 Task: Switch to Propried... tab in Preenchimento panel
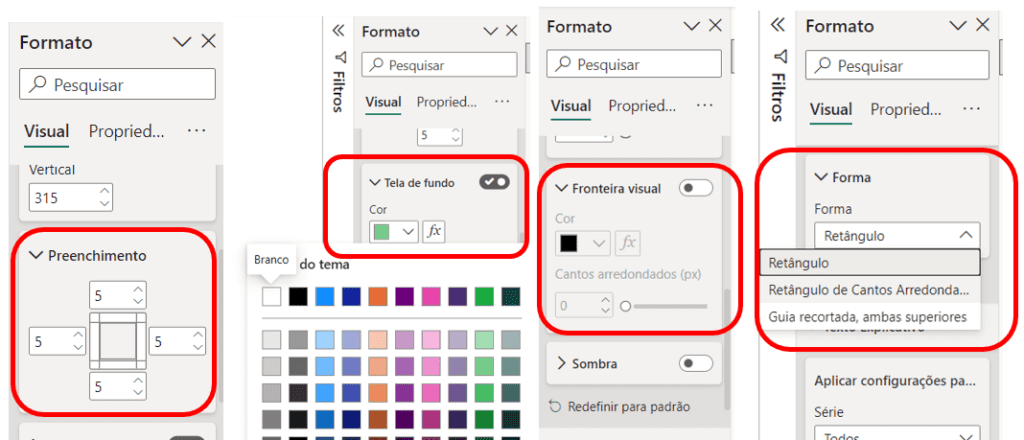tap(127, 131)
